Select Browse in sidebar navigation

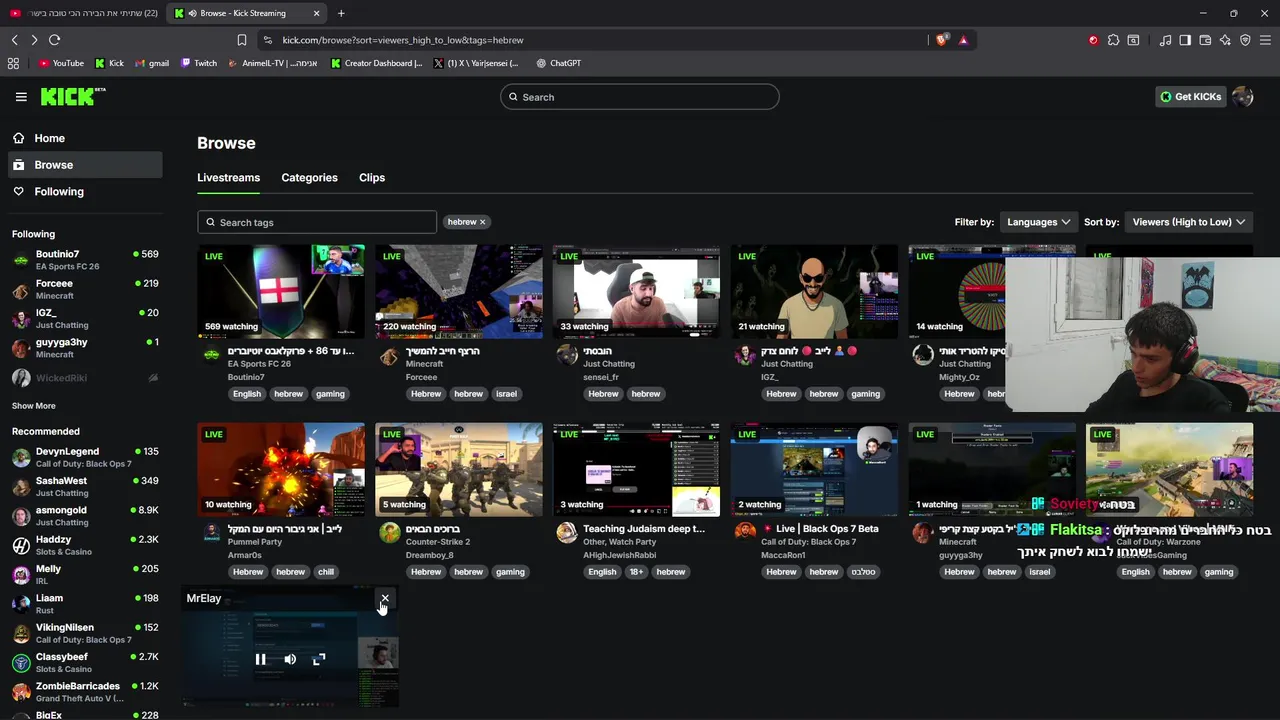(85, 165)
